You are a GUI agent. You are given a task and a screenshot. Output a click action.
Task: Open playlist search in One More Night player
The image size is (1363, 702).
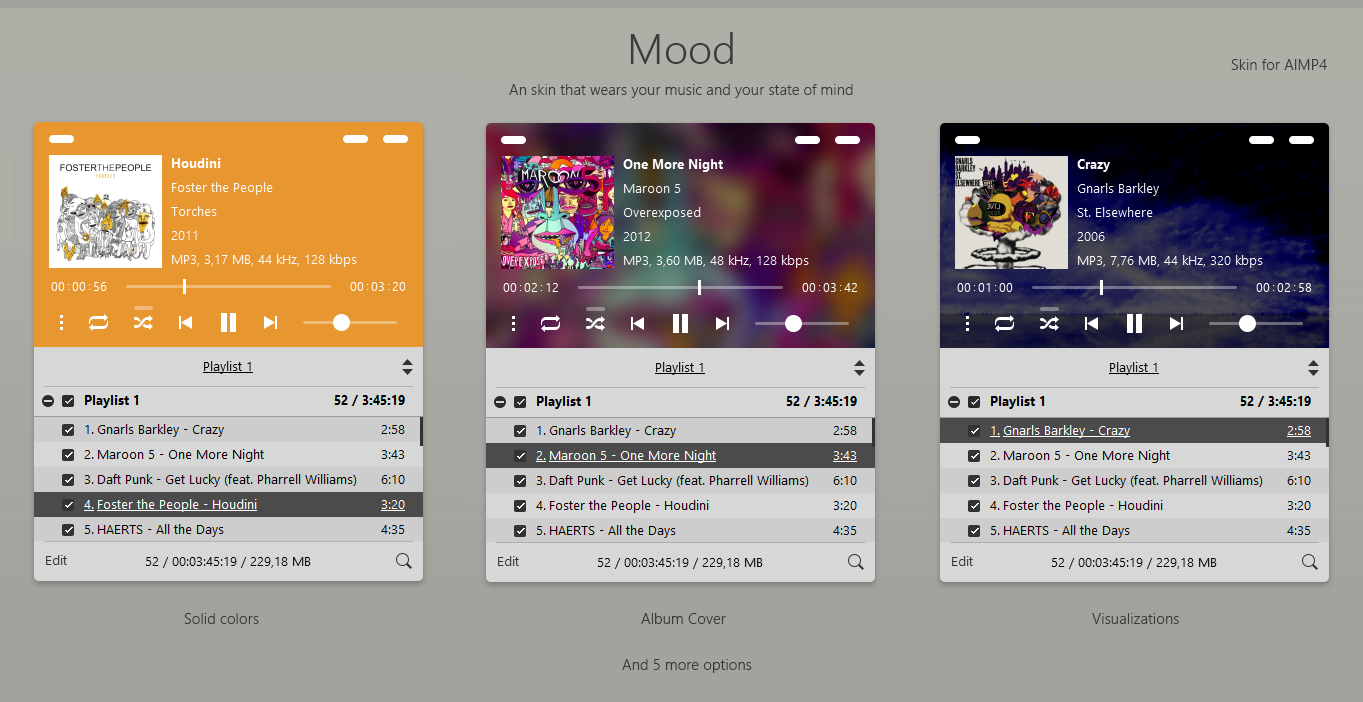(855, 562)
